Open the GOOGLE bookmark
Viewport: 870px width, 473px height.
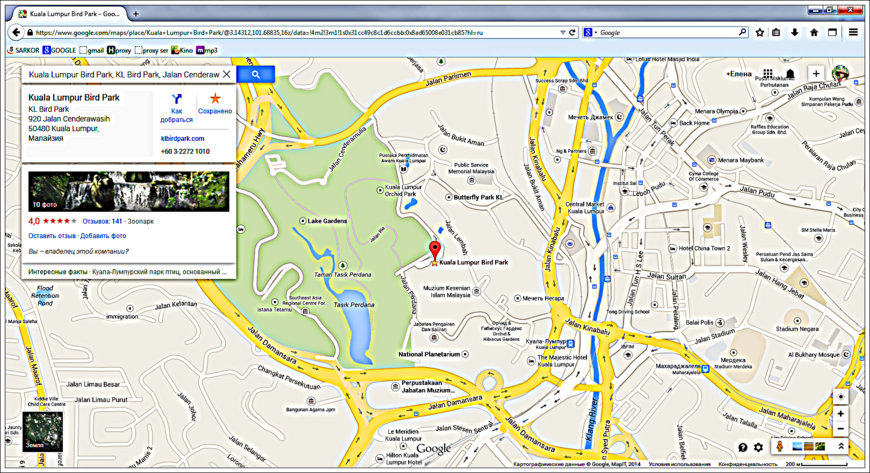[x=59, y=50]
